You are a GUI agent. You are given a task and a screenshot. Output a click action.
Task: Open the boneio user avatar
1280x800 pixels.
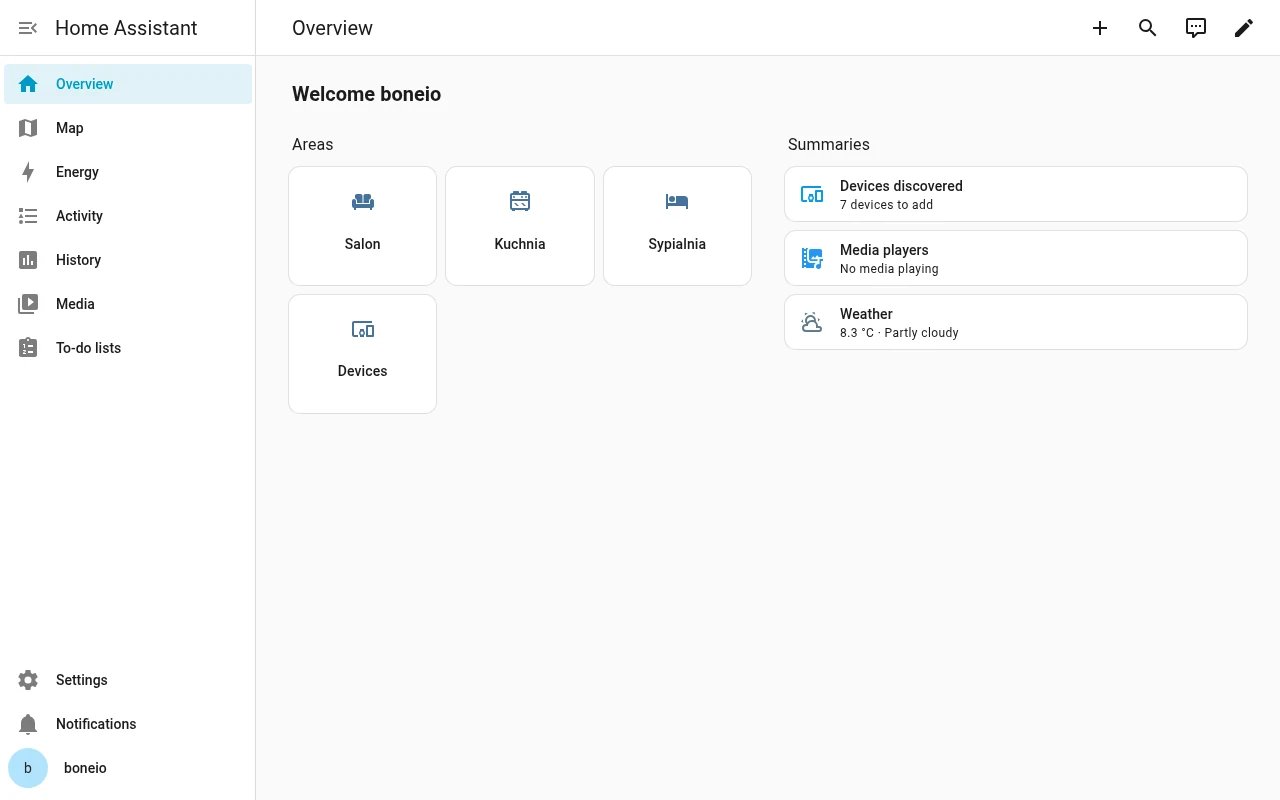(x=28, y=768)
